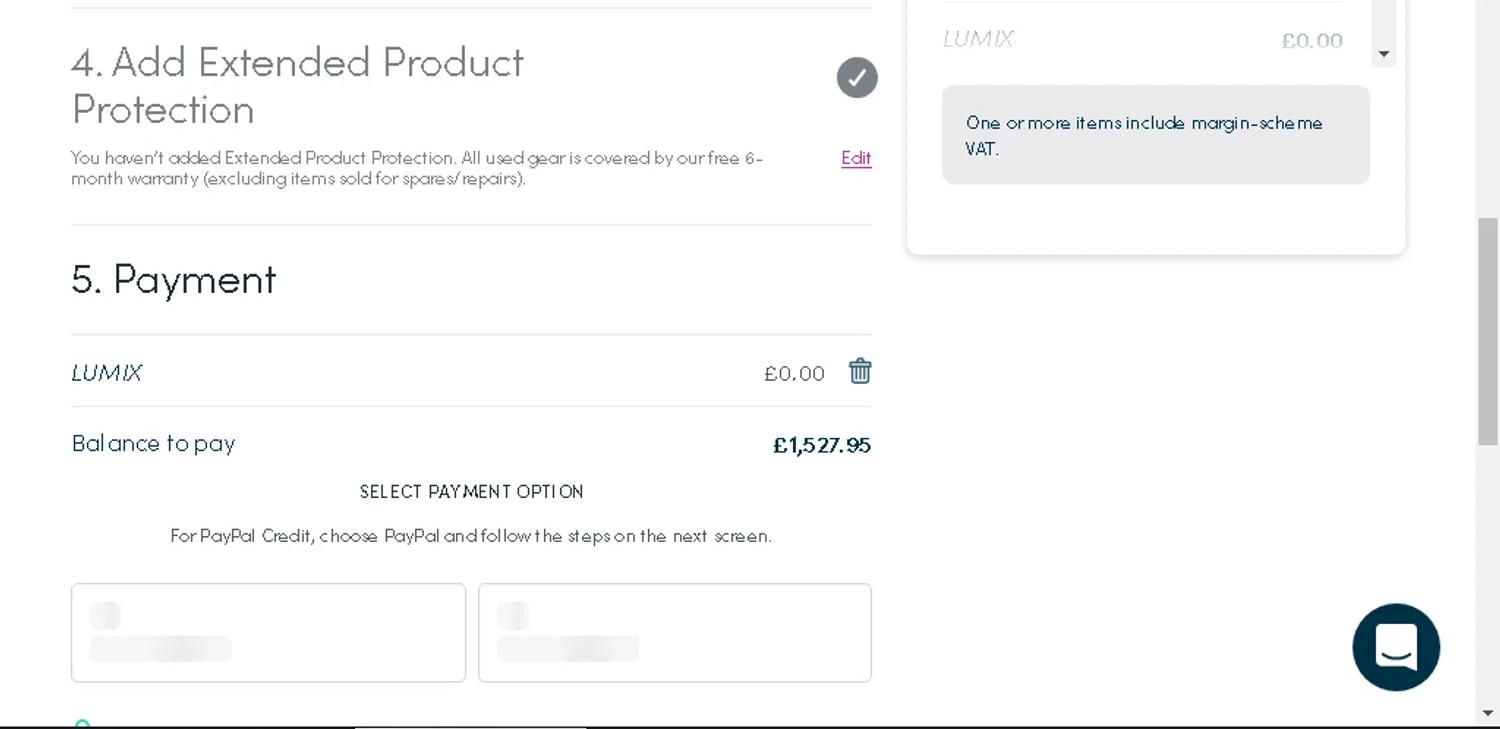Click the 5. Payment section heading
This screenshot has height=729, width=1500.
(174, 279)
